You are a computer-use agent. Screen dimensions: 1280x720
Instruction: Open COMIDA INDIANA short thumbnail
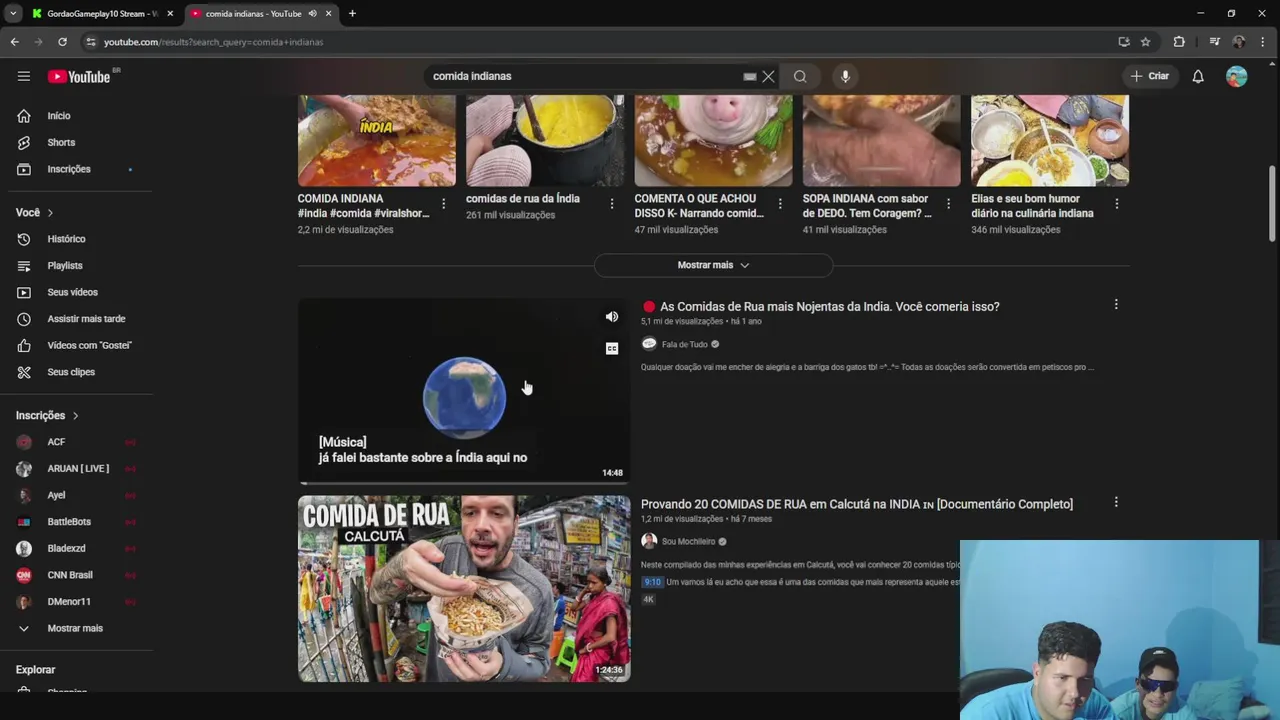376,140
